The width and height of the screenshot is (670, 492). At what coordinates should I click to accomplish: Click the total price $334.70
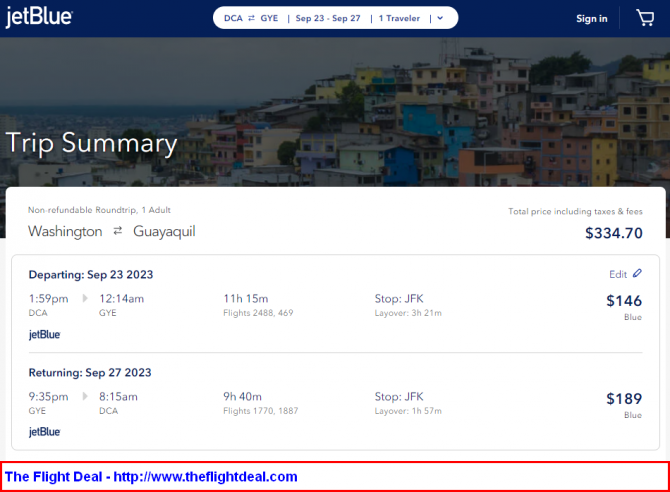coord(614,233)
